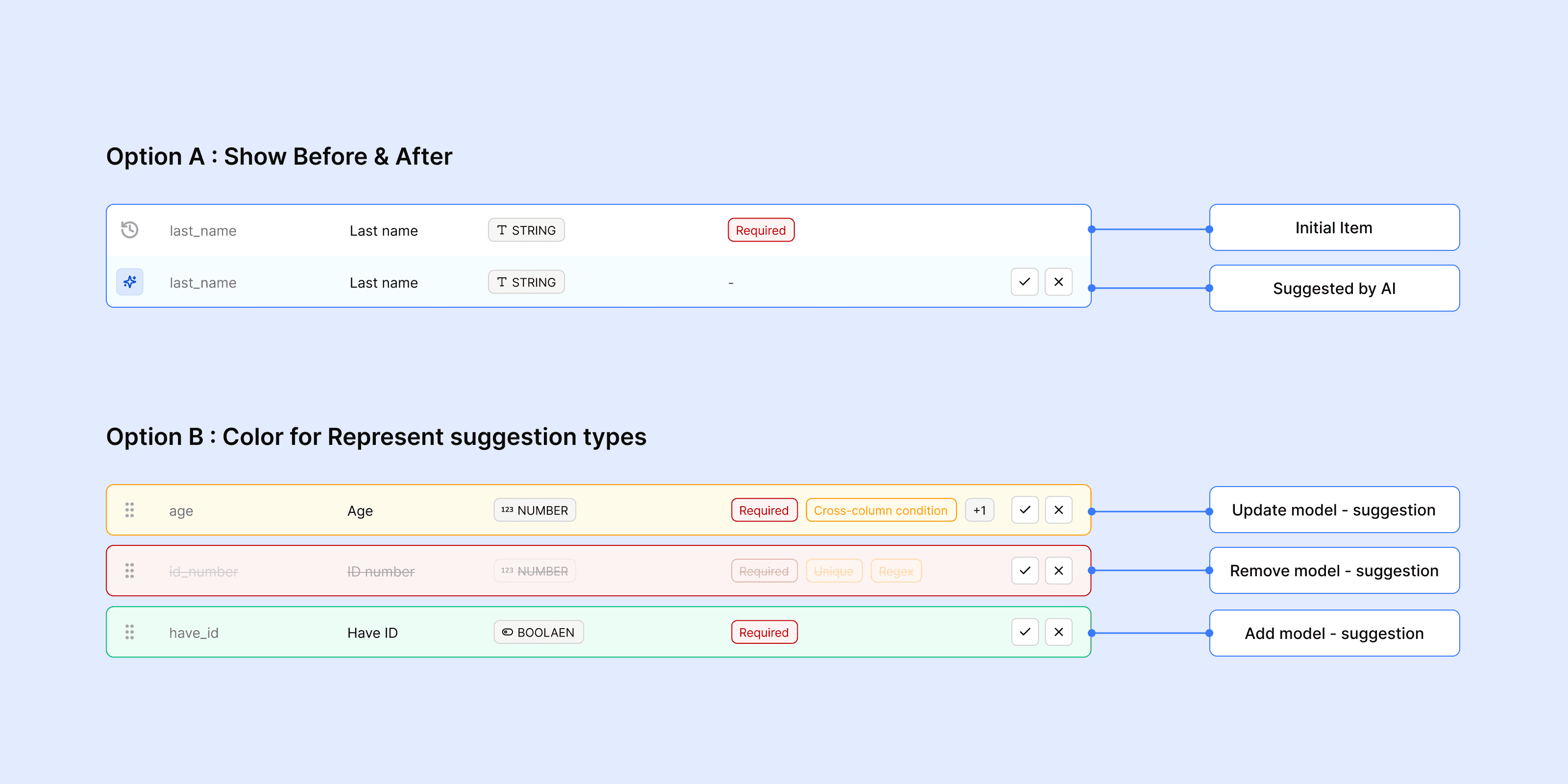The height and width of the screenshot is (784, 1568).
Task: Click drag handle on have_id row
Action: point(130,633)
